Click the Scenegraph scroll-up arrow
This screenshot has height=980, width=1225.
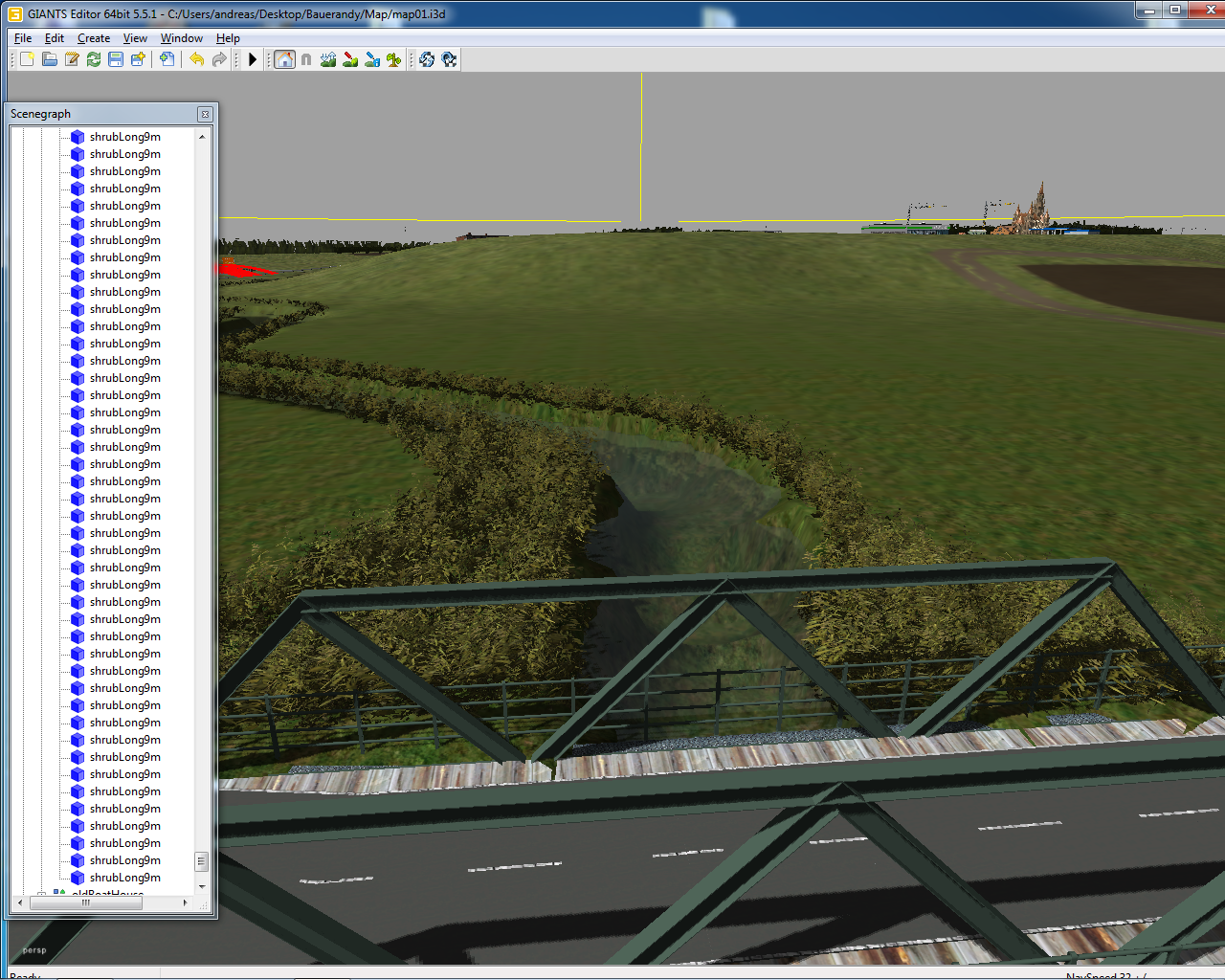[202, 137]
